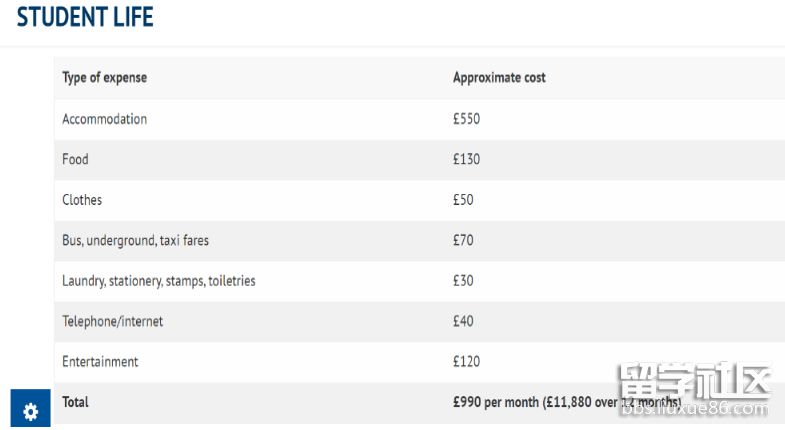Click the STUDENT LIFE heading

pos(85,17)
